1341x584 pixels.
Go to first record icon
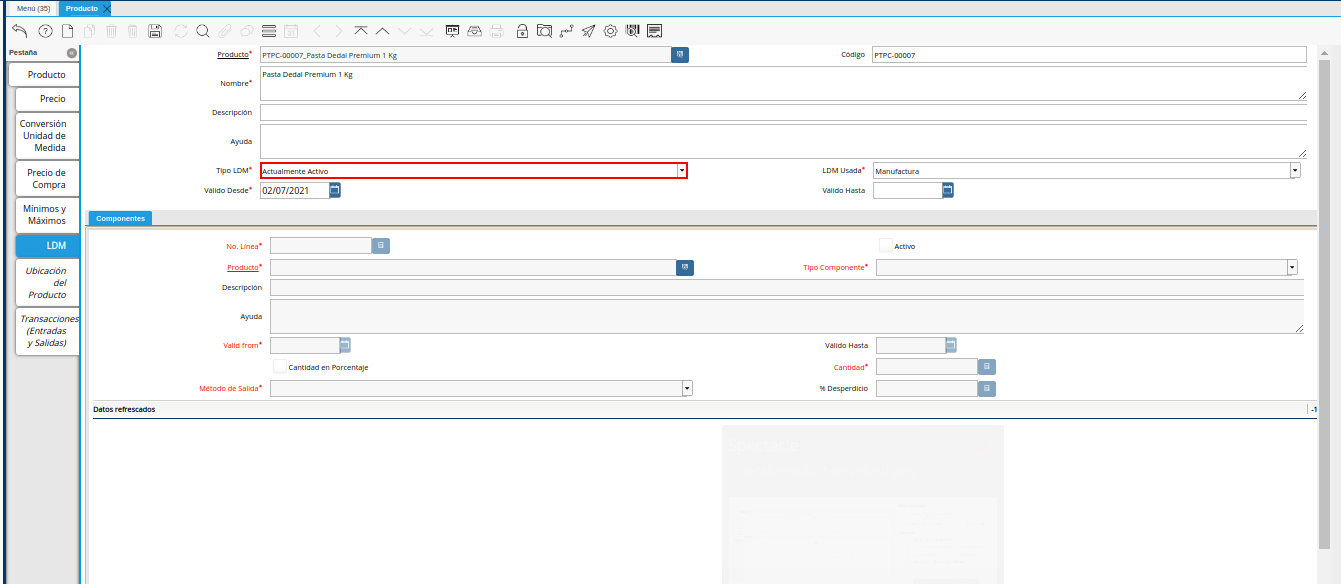pyautogui.click(x=361, y=31)
